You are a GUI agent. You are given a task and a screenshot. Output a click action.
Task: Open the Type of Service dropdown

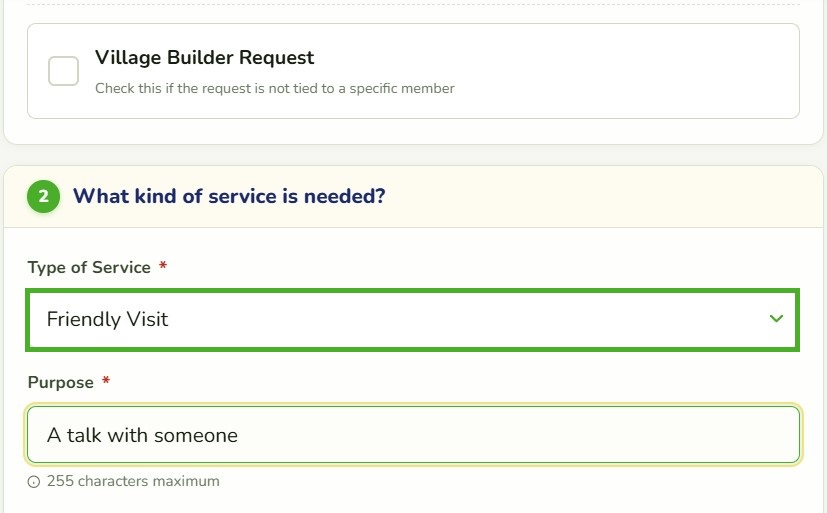coord(412,320)
